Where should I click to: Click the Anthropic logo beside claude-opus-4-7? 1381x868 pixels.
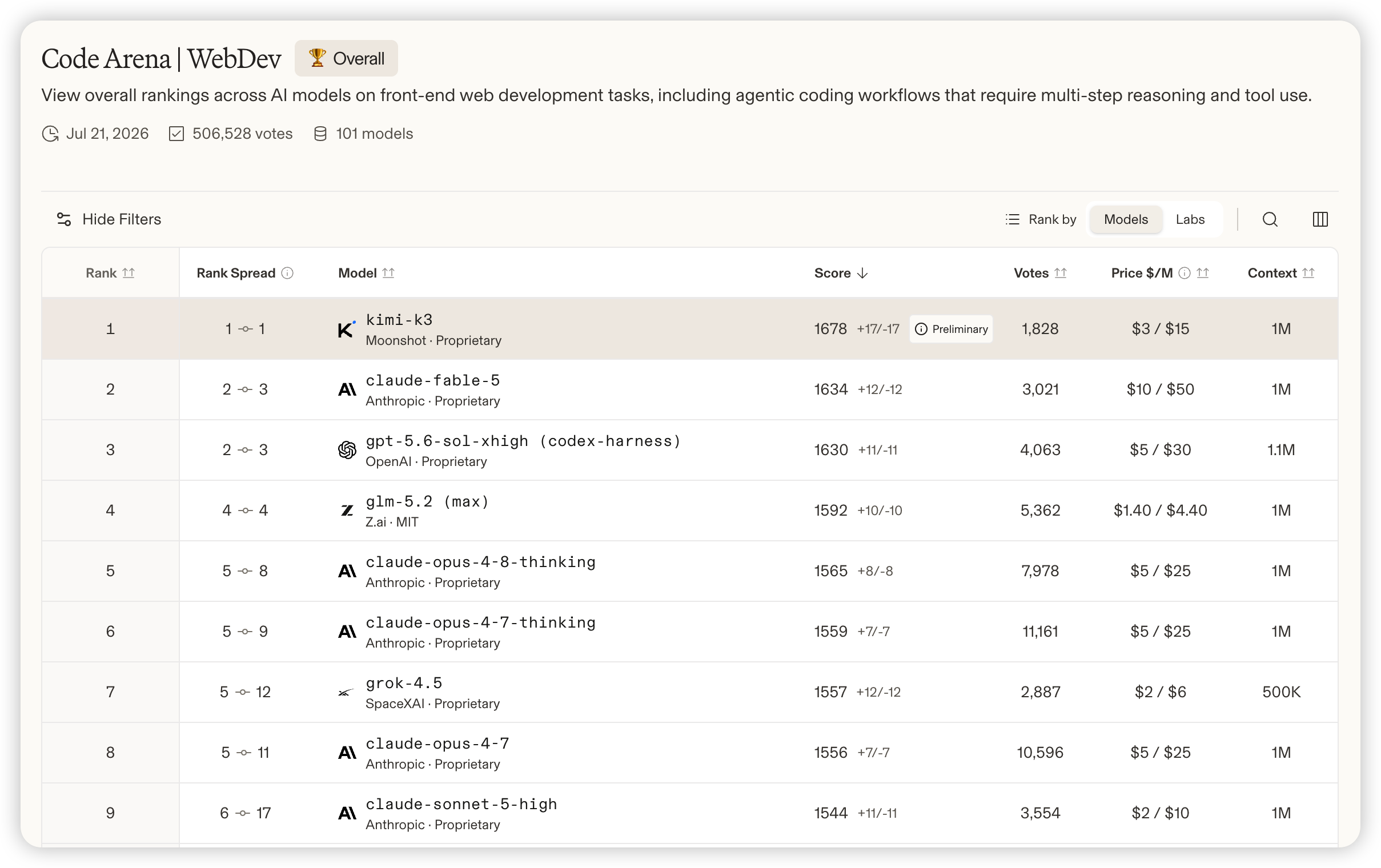[347, 753]
